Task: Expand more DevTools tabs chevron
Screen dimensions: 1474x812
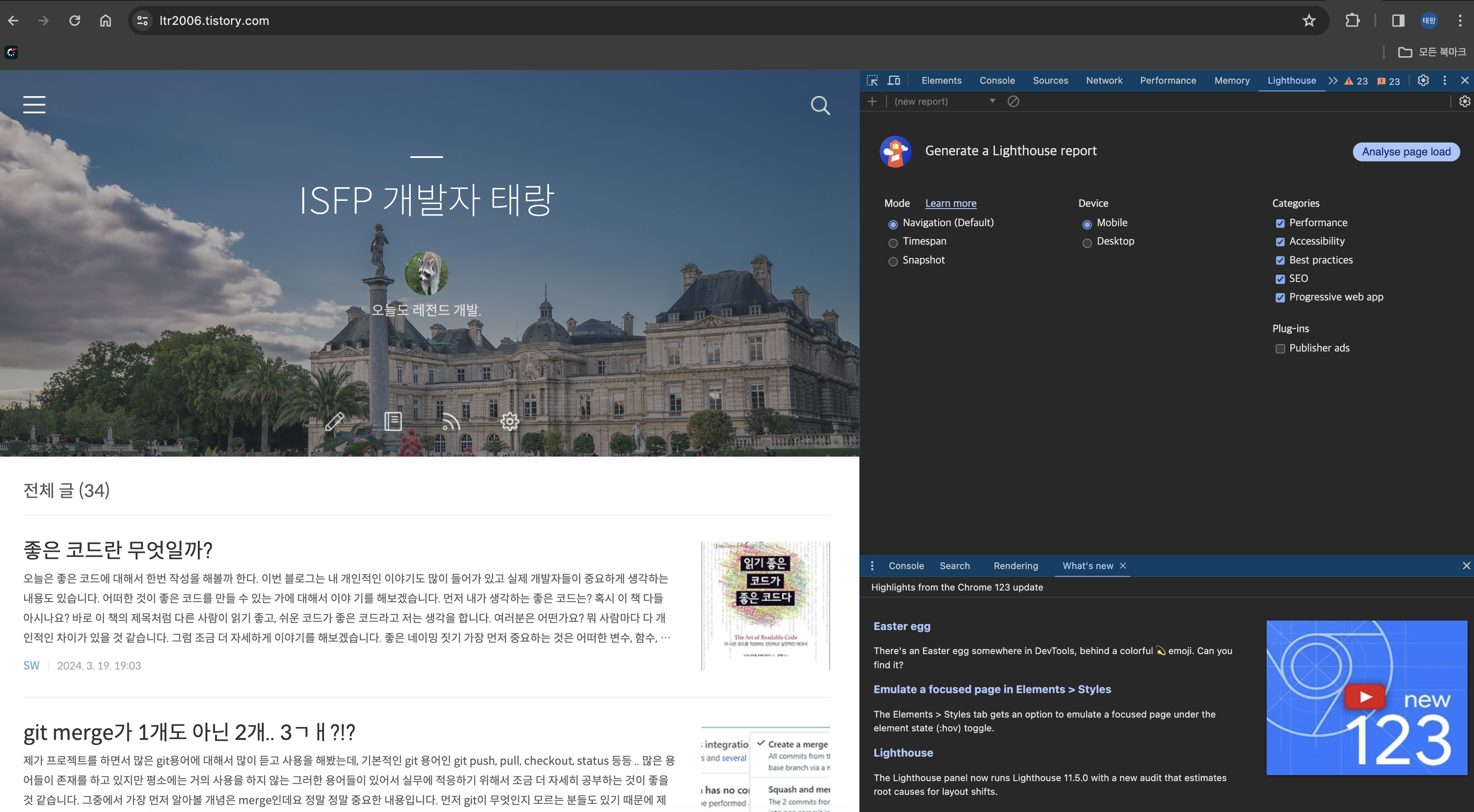Action: (x=1333, y=81)
